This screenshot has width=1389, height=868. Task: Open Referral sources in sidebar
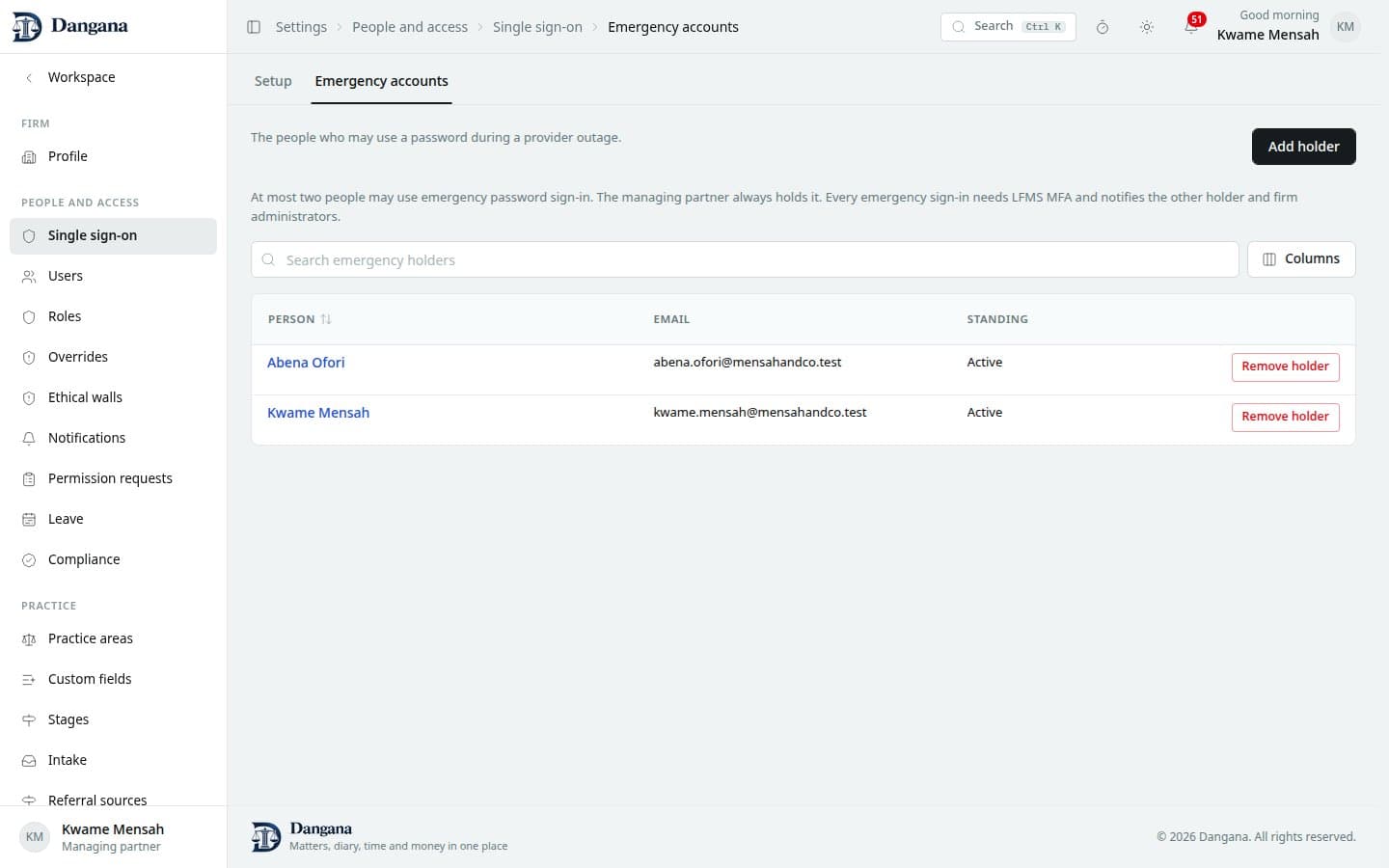(113, 798)
